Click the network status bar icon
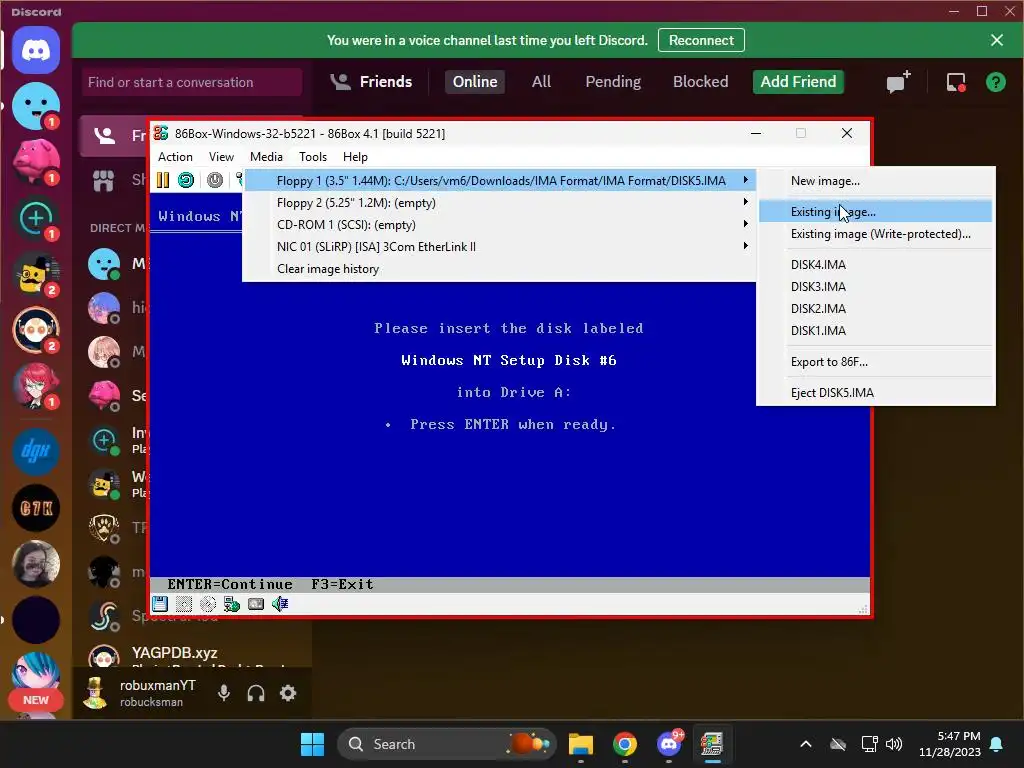The image size is (1024, 768). click(232, 604)
